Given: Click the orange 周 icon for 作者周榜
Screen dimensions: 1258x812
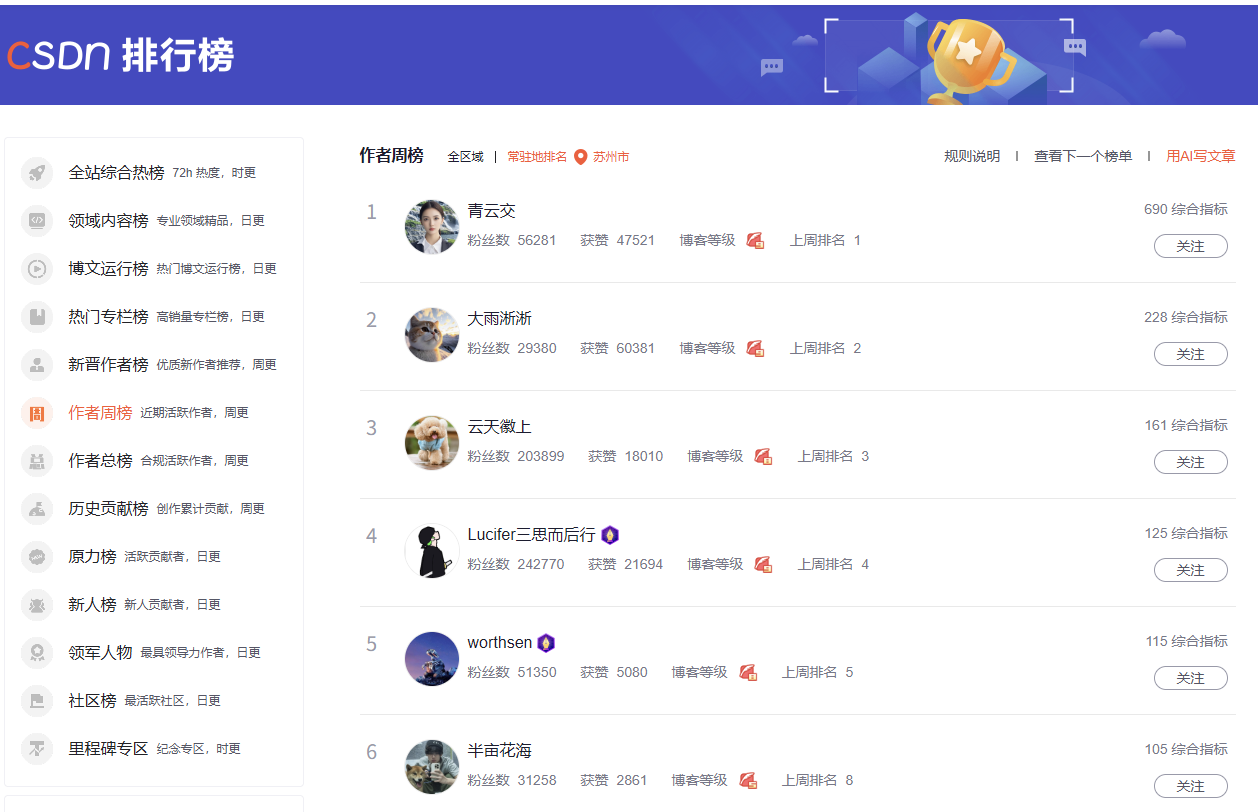Looking at the screenshot, I should click(37, 413).
